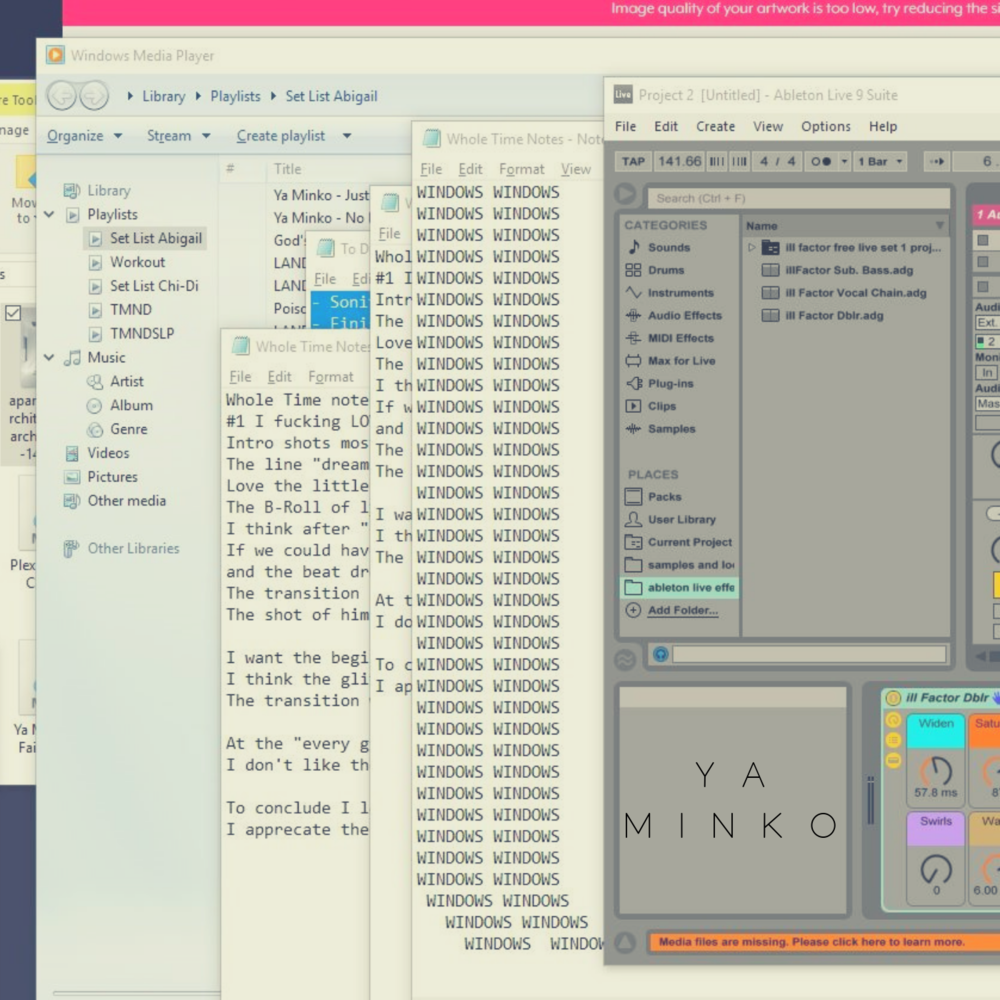Viewport: 1000px width, 1000px height.
Task: Click the phase nudge down button
Action: (717, 161)
